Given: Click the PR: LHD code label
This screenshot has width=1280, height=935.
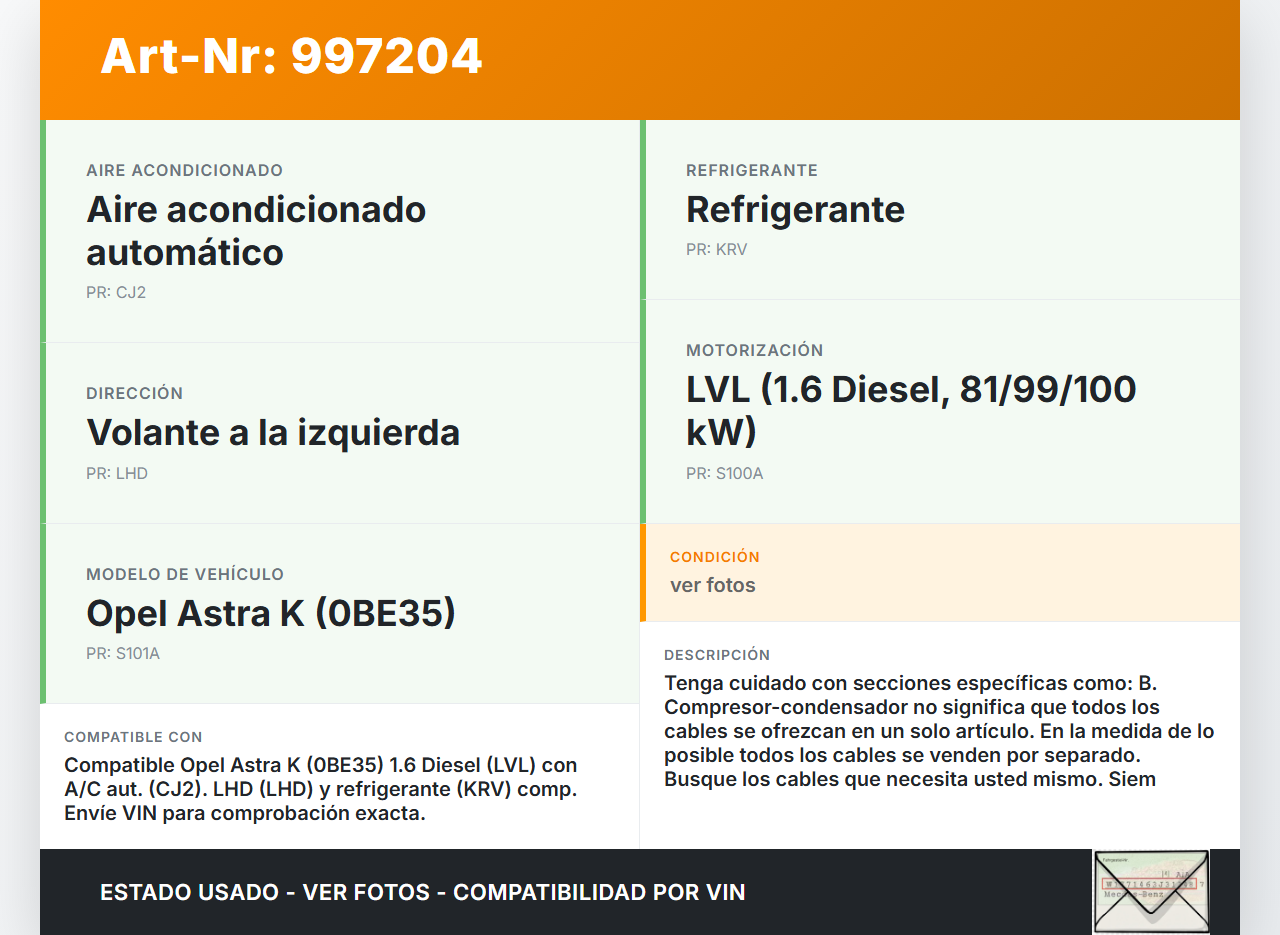Looking at the screenshot, I should pos(117,474).
